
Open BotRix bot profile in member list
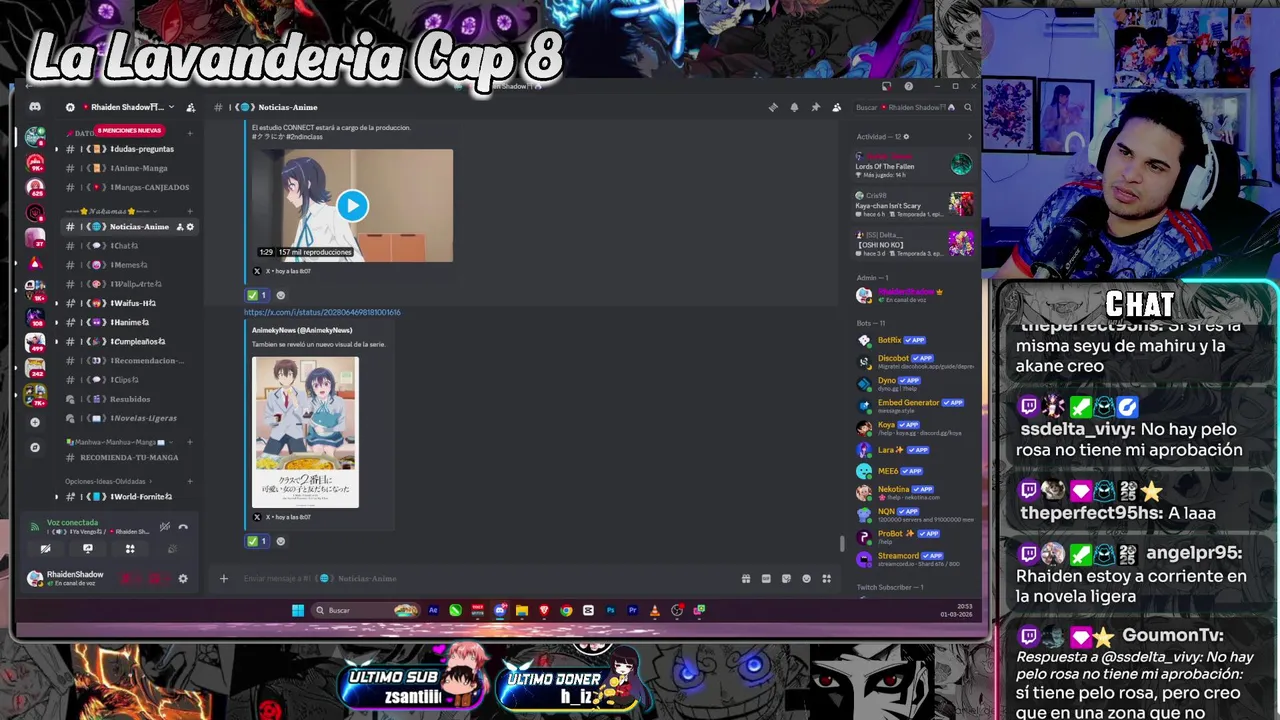point(915,340)
